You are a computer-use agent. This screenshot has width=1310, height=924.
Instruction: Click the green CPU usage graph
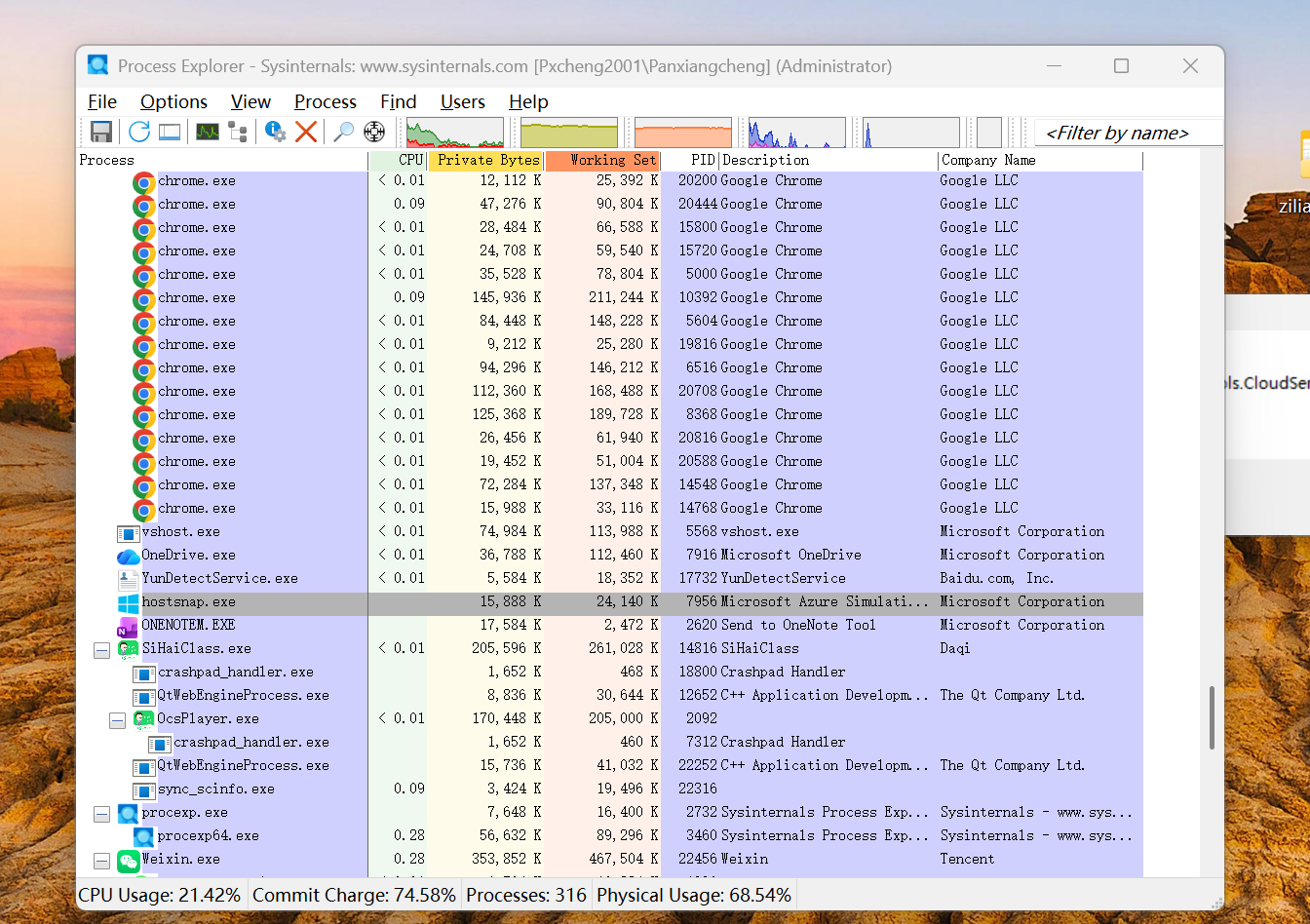(x=455, y=133)
